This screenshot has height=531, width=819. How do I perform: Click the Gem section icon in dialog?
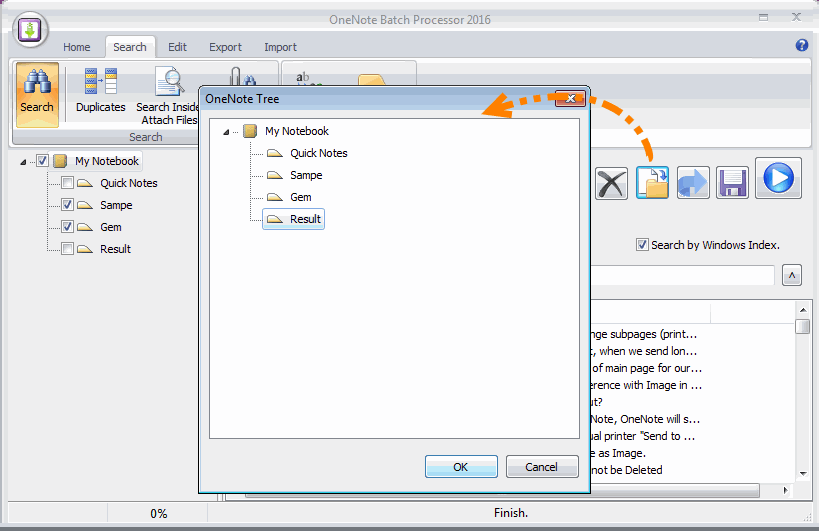point(275,197)
